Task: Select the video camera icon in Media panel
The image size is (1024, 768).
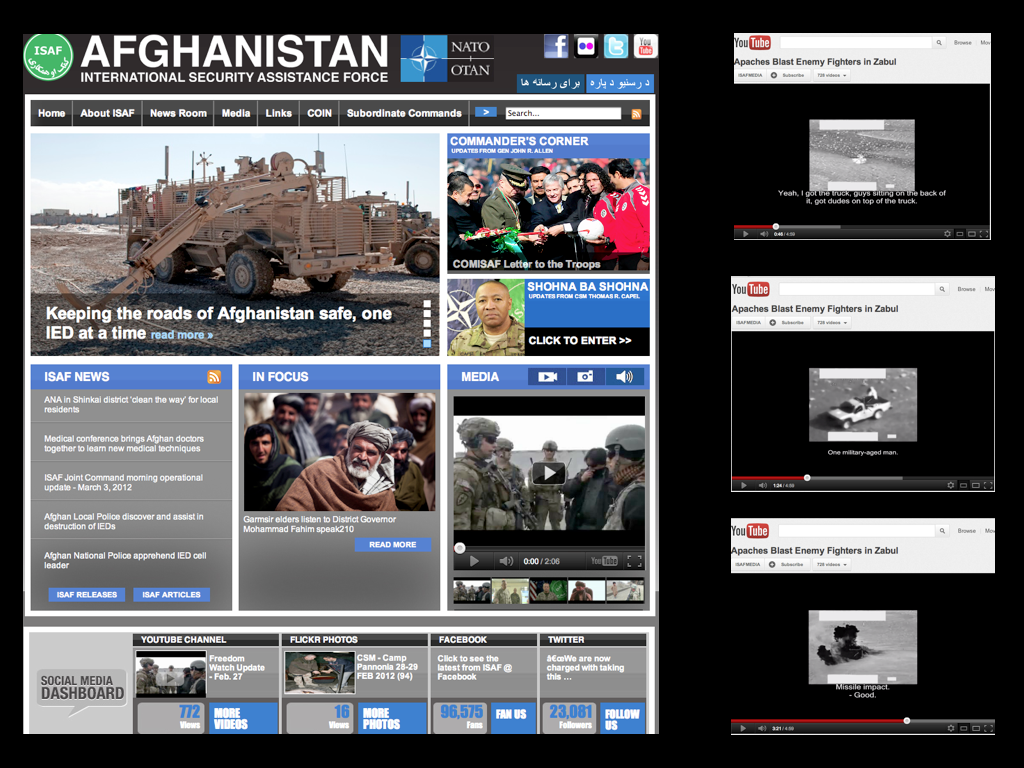Action: pos(547,377)
